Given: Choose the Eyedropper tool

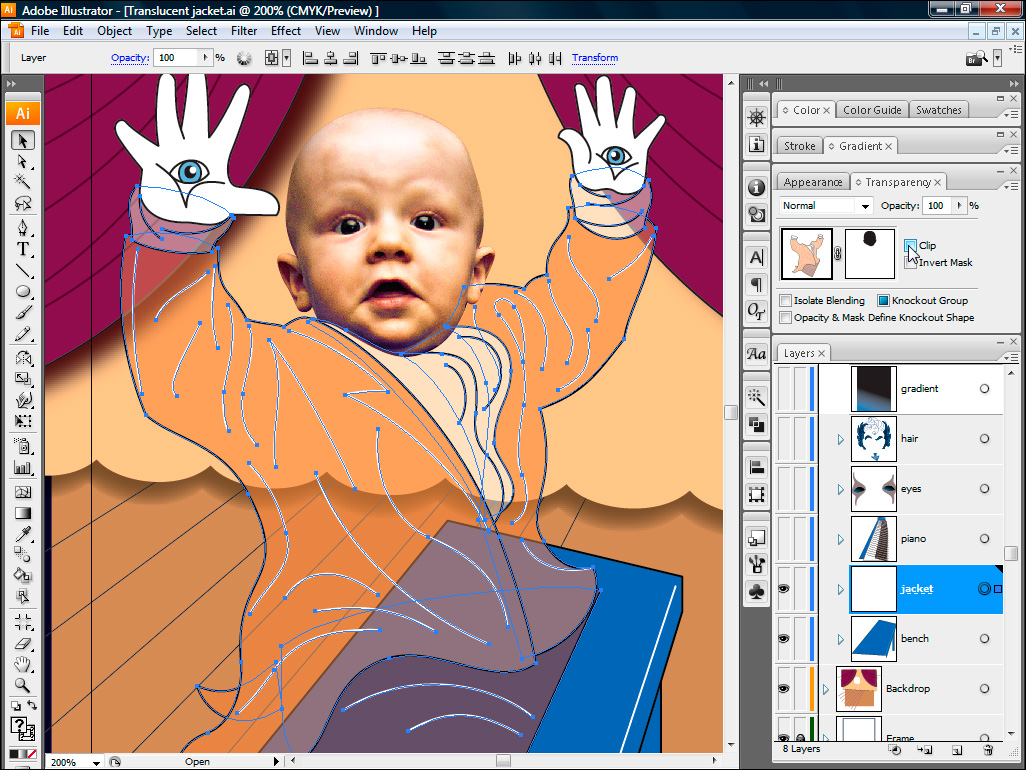Looking at the screenshot, I should (x=22, y=533).
